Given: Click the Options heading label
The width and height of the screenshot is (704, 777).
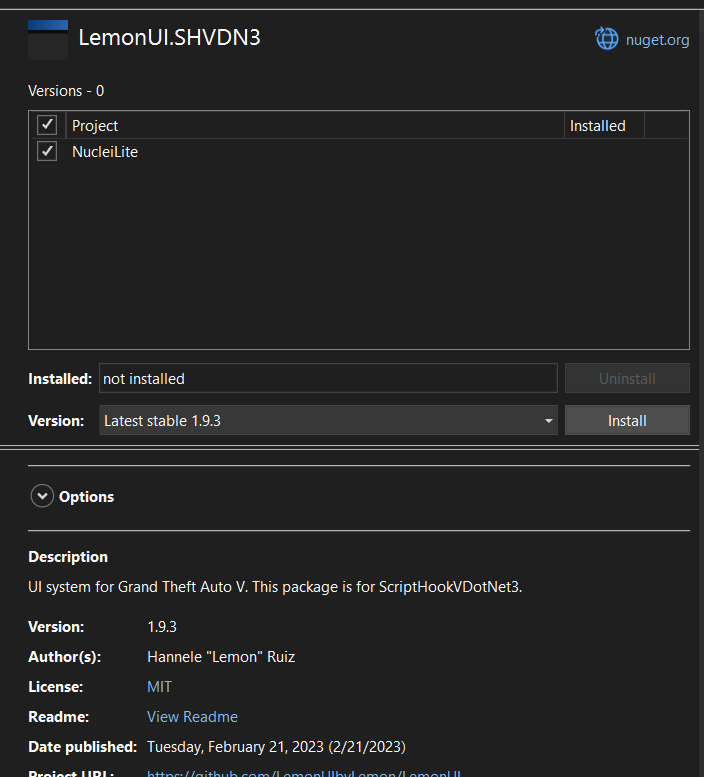Looking at the screenshot, I should 86,497.
